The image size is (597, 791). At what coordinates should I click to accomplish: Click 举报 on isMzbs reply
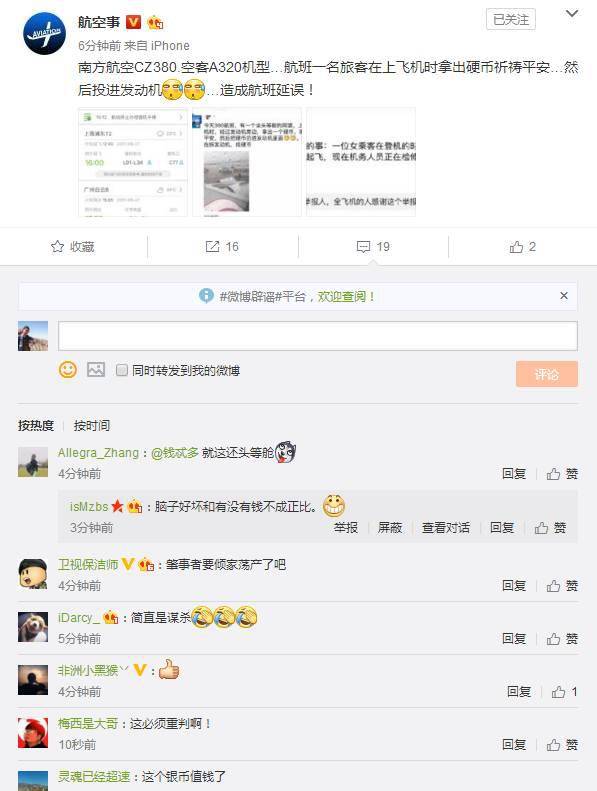coord(346,528)
